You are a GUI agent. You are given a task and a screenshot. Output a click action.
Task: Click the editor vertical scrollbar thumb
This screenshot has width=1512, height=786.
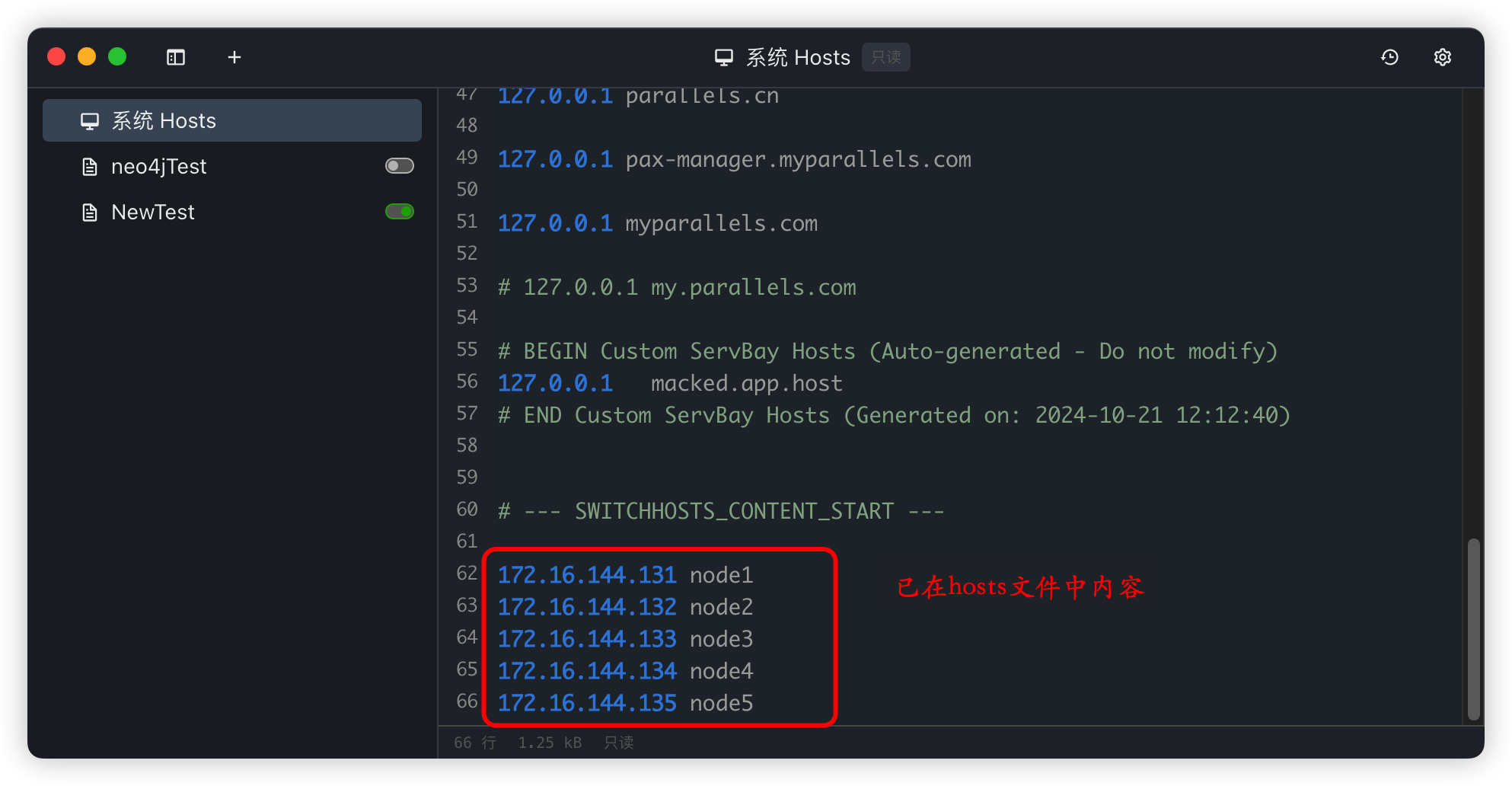tap(1473, 628)
